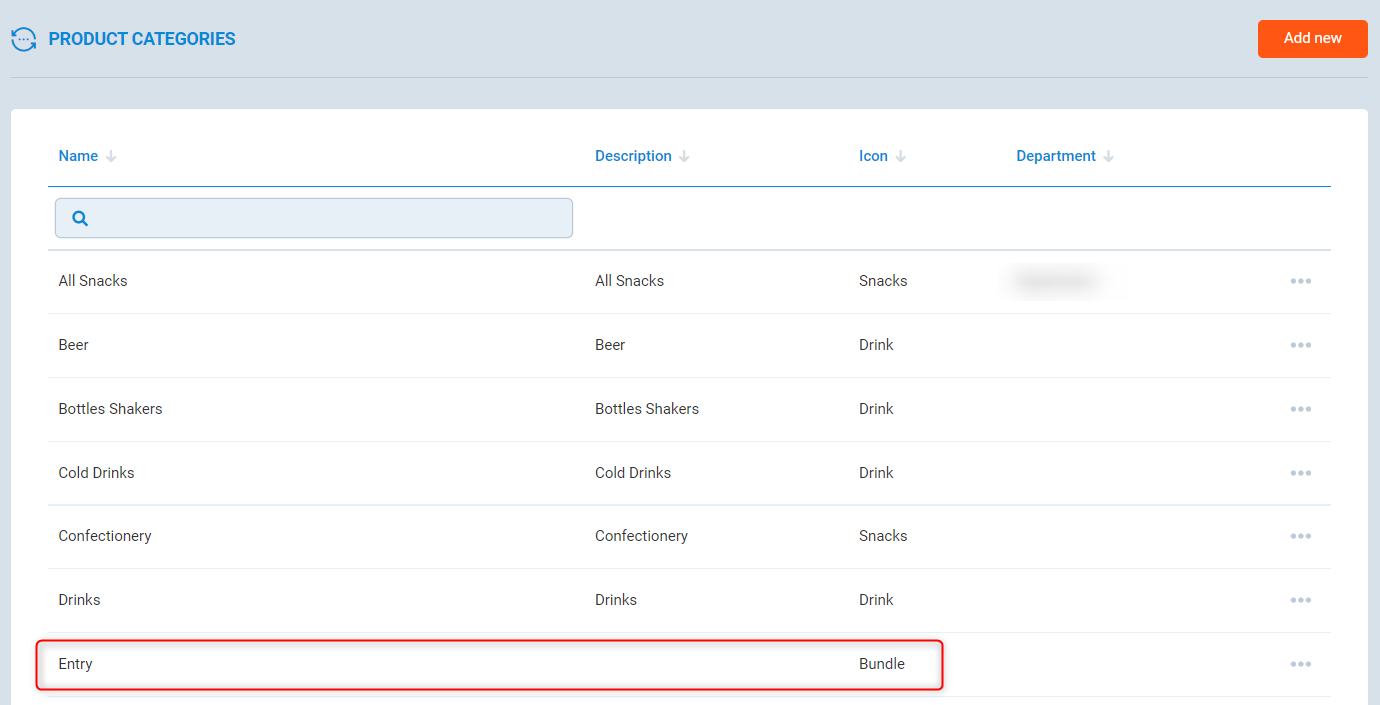Open the three-dot menu for Entry

click(x=1300, y=664)
